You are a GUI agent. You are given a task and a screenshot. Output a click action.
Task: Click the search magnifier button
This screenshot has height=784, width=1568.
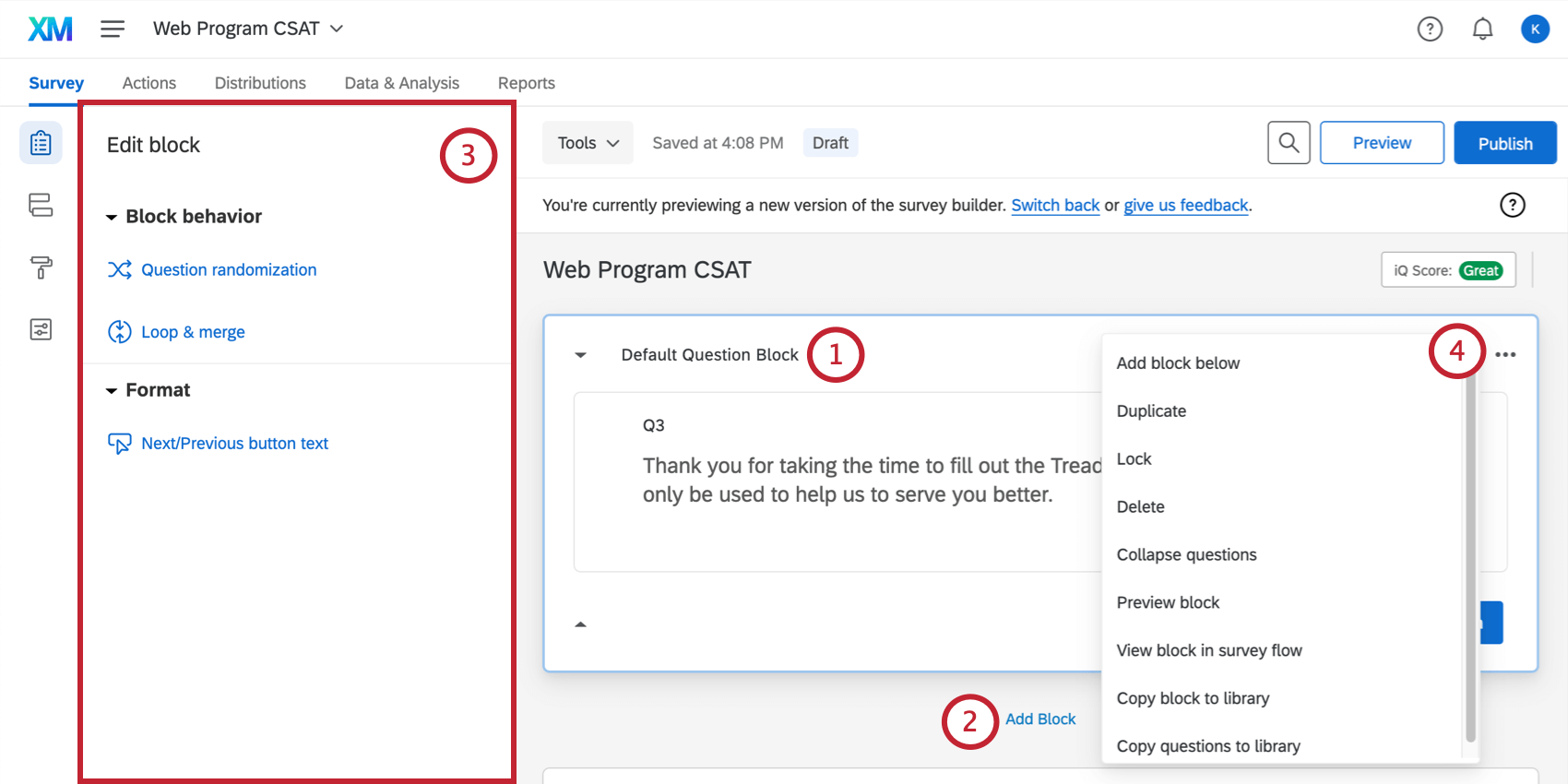[x=1289, y=143]
